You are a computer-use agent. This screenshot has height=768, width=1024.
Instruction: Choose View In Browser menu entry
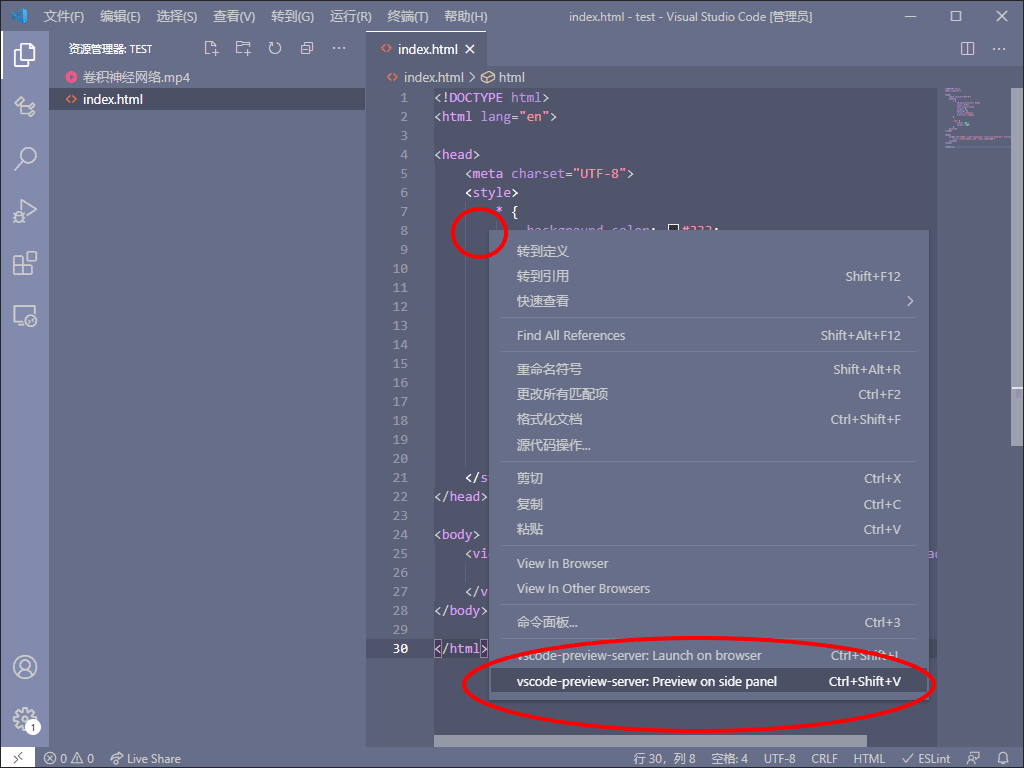[x=709, y=563]
